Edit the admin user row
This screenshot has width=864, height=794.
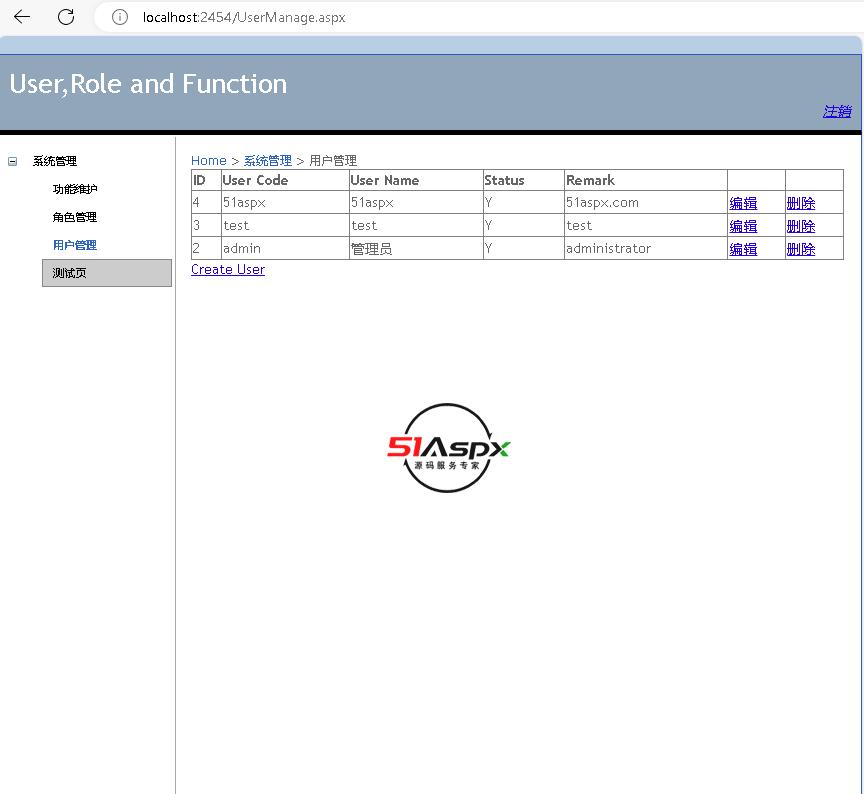point(743,249)
